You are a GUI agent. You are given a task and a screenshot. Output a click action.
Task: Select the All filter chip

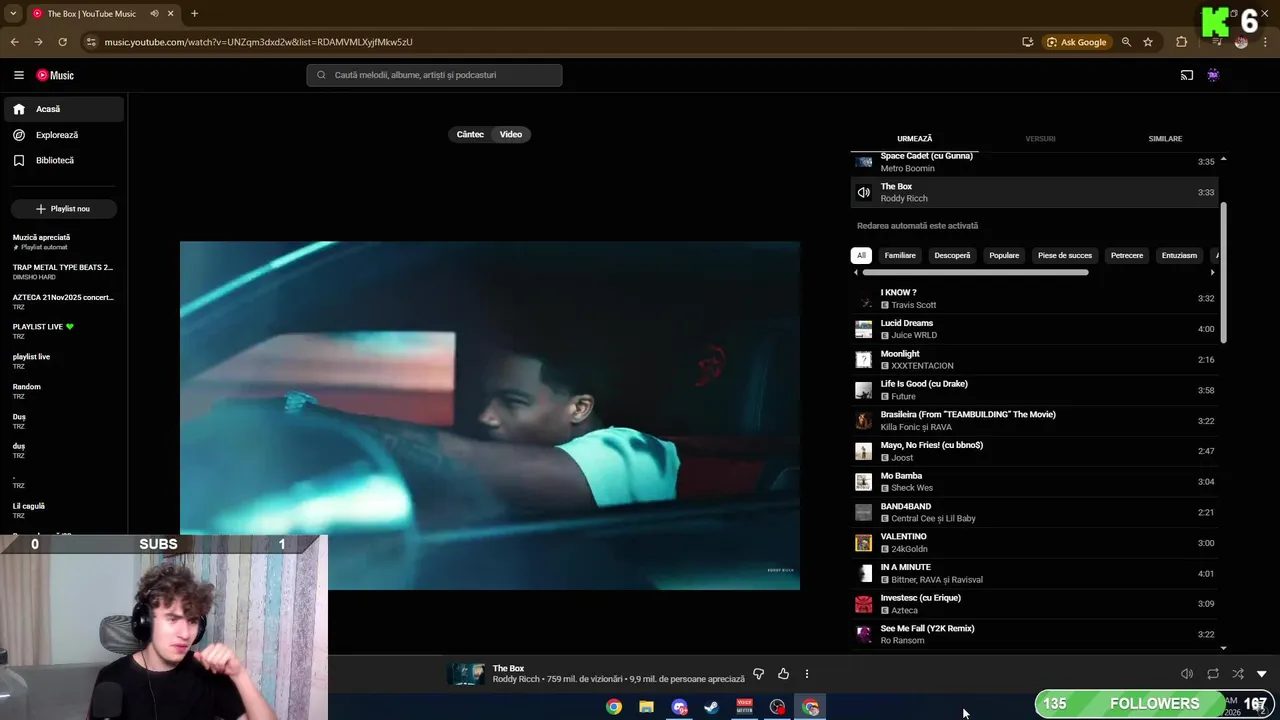[861, 255]
